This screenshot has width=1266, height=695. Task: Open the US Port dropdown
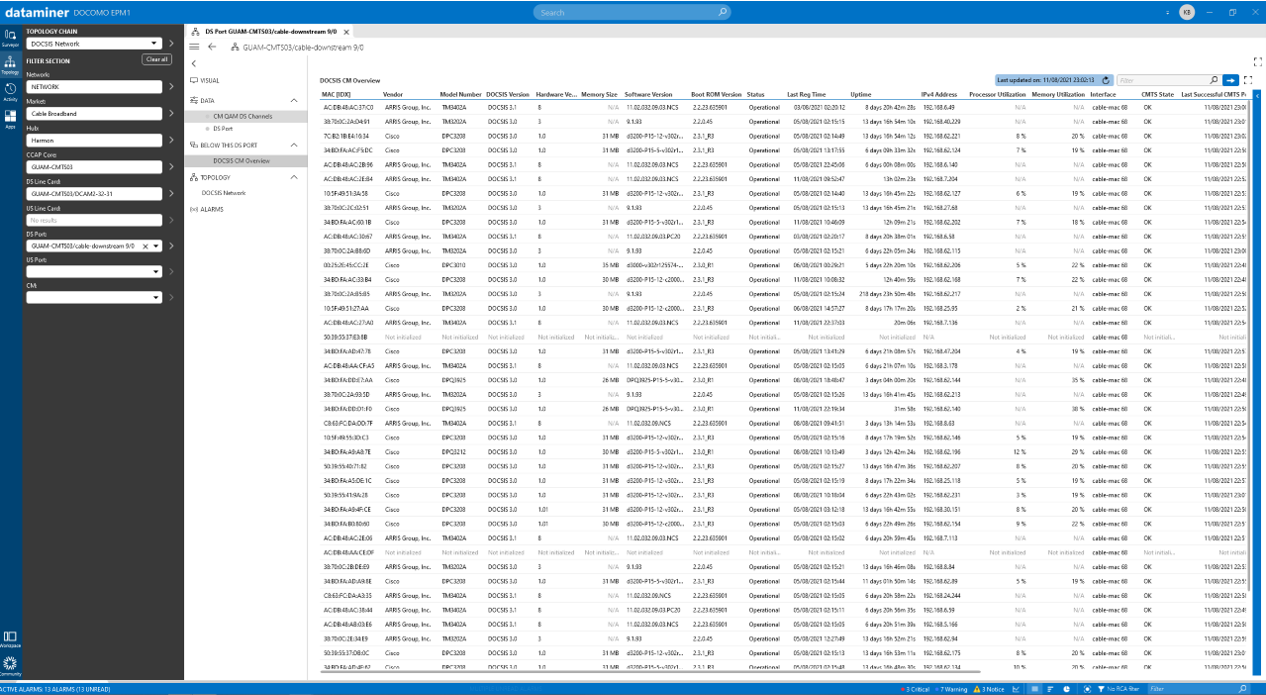point(94,271)
